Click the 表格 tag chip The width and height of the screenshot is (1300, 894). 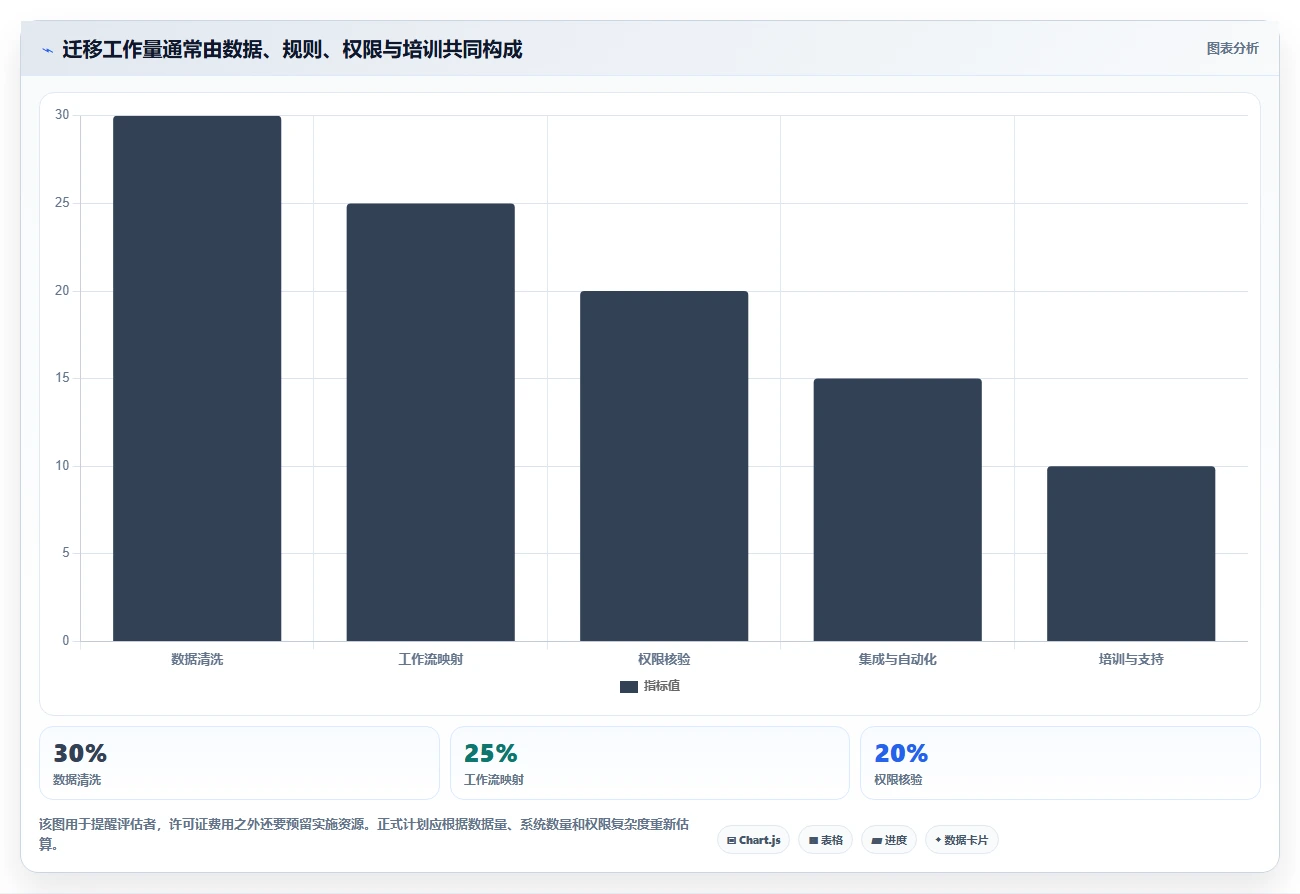pyautogui.click(x=825, y=840)
